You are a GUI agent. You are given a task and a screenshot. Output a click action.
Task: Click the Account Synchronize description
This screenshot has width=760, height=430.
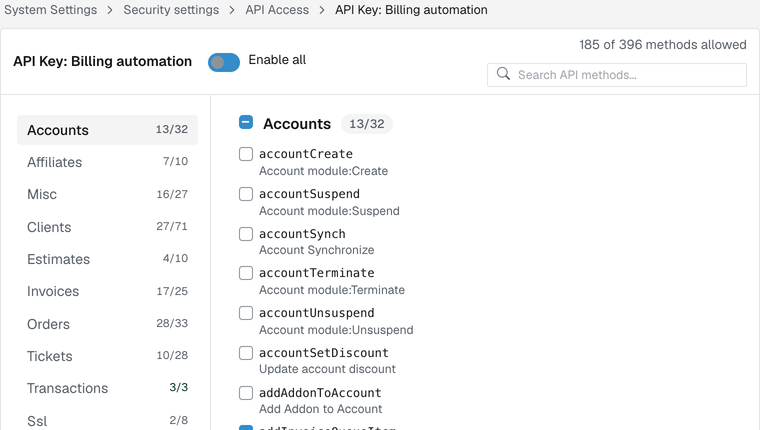point(317,250)
